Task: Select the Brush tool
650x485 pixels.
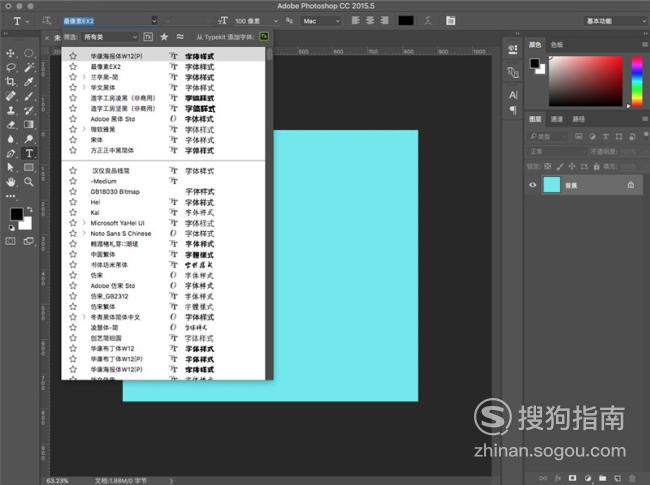Action: click(29, 96)
